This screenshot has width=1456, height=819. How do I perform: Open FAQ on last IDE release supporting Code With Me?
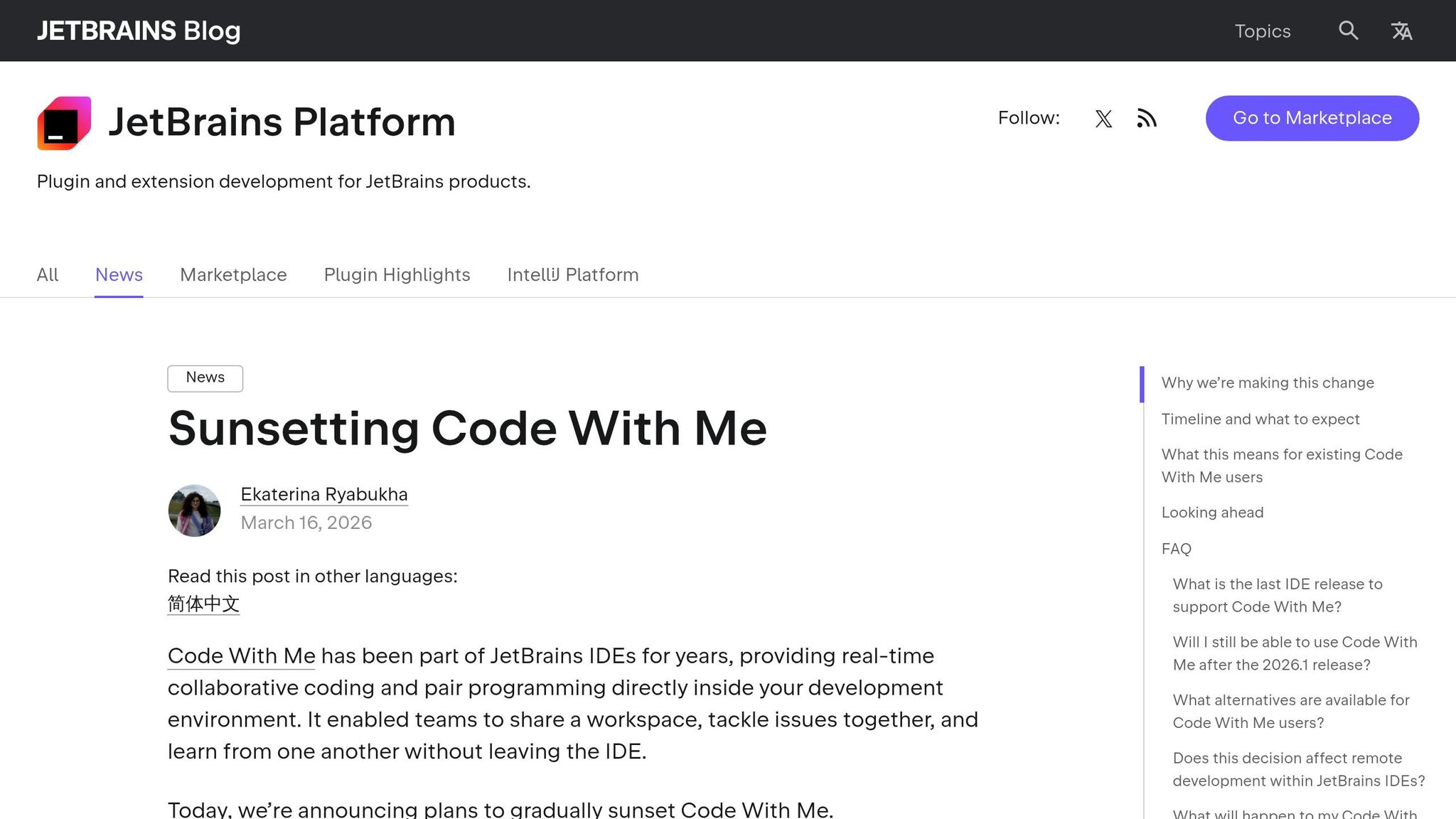tap(1278, 596)
